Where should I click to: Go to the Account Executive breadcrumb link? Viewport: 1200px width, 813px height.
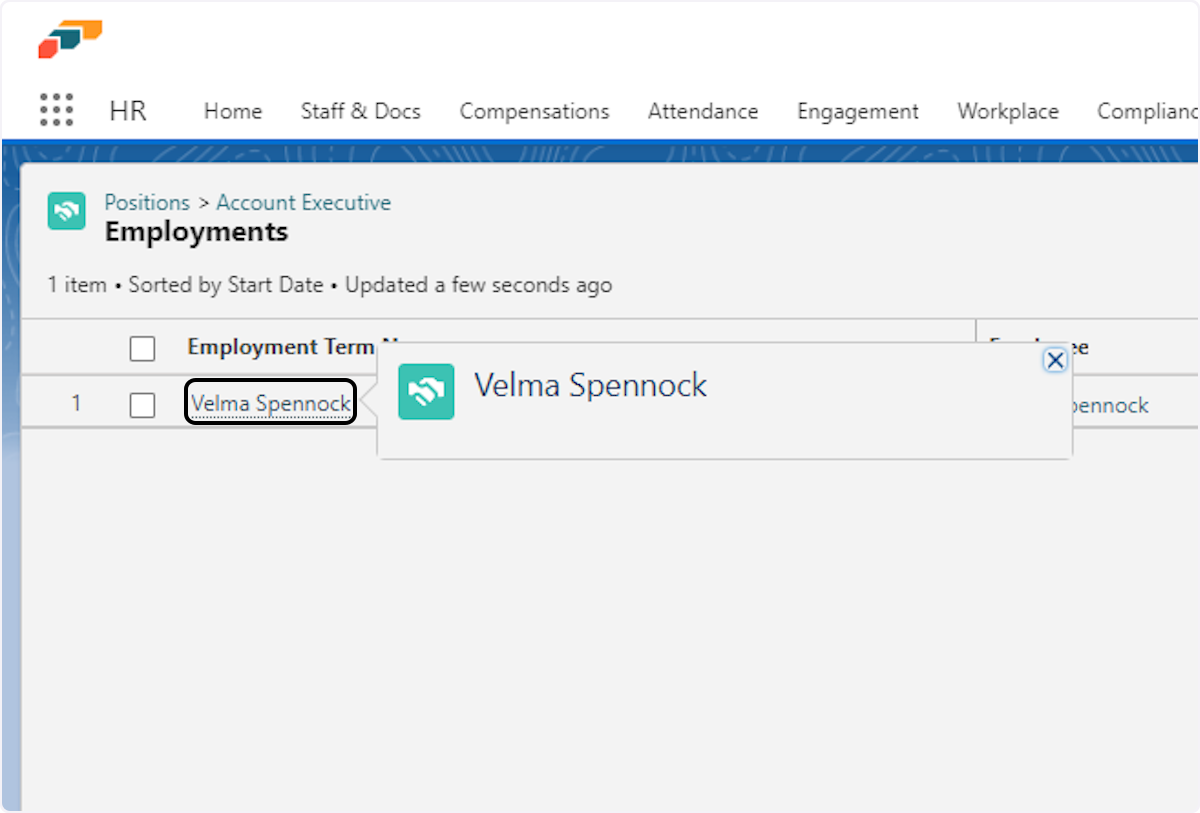[303, 202]
